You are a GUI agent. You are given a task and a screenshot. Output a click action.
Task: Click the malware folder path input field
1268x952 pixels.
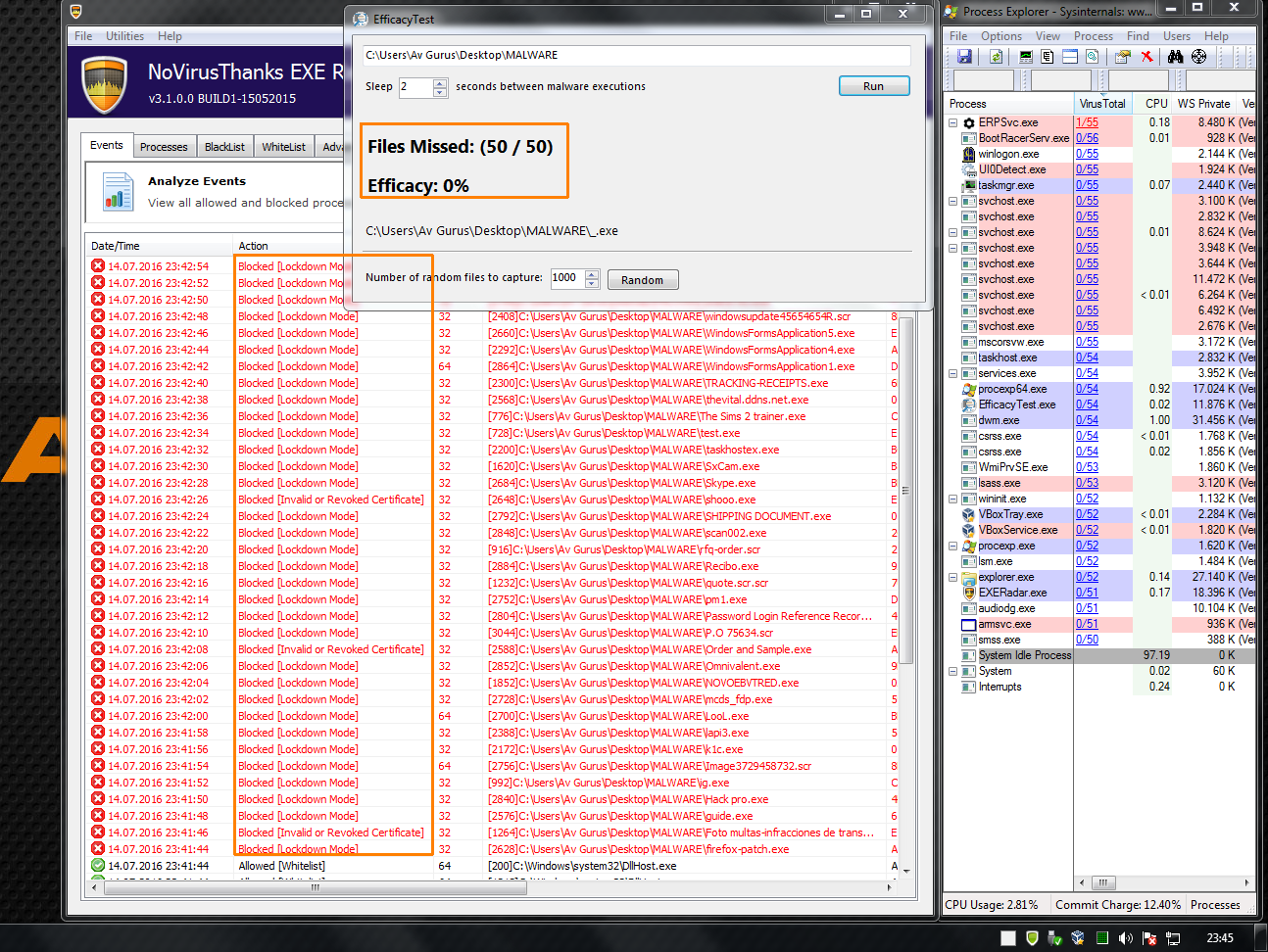pyautogui.click(x=636, y=55)
